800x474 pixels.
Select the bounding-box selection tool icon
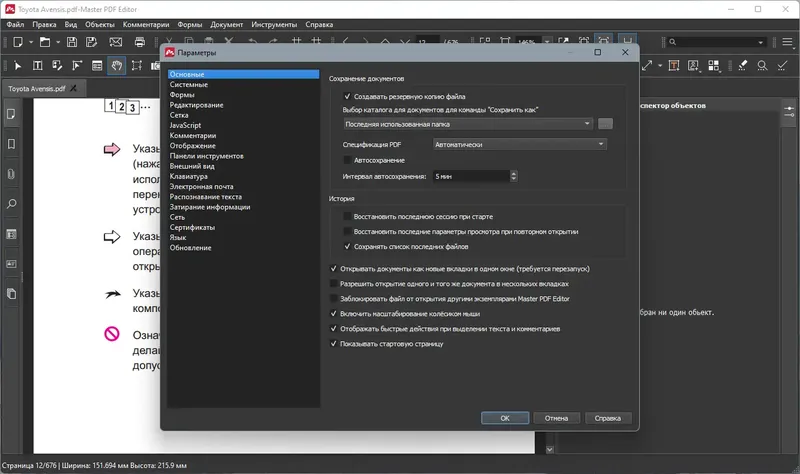137,66
